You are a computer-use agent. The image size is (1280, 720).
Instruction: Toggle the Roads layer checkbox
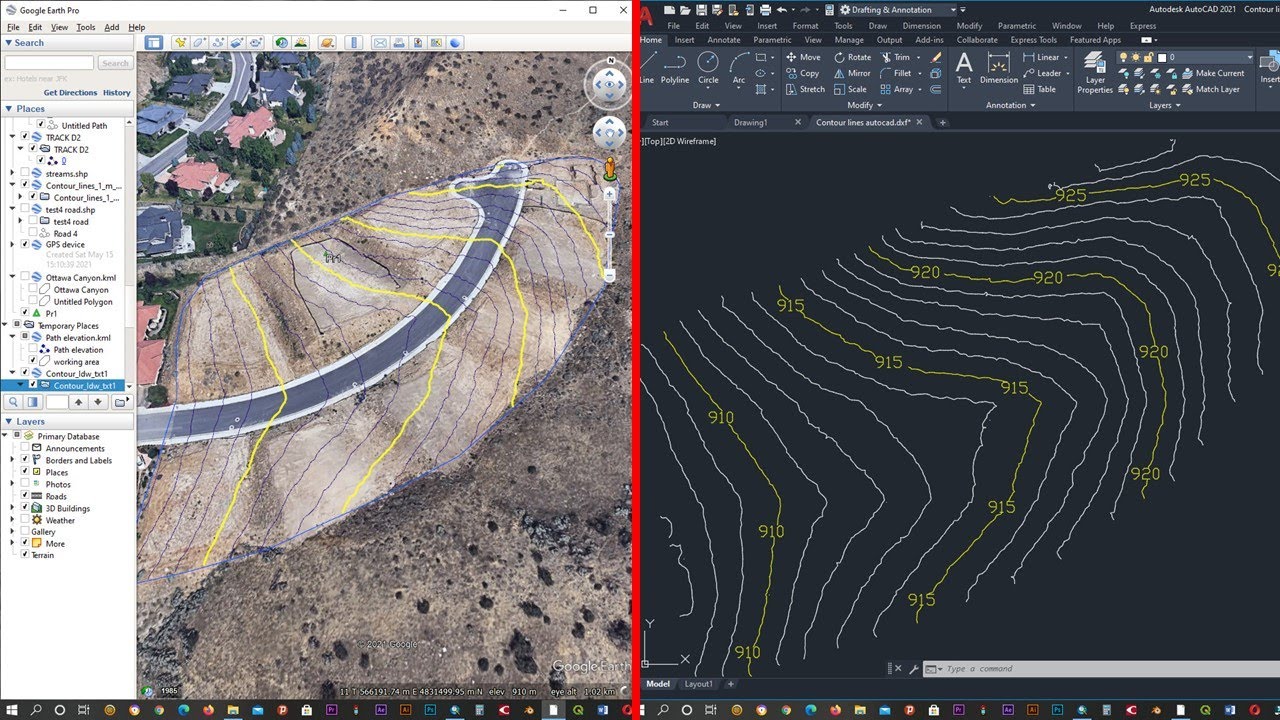tap(25, 496)
